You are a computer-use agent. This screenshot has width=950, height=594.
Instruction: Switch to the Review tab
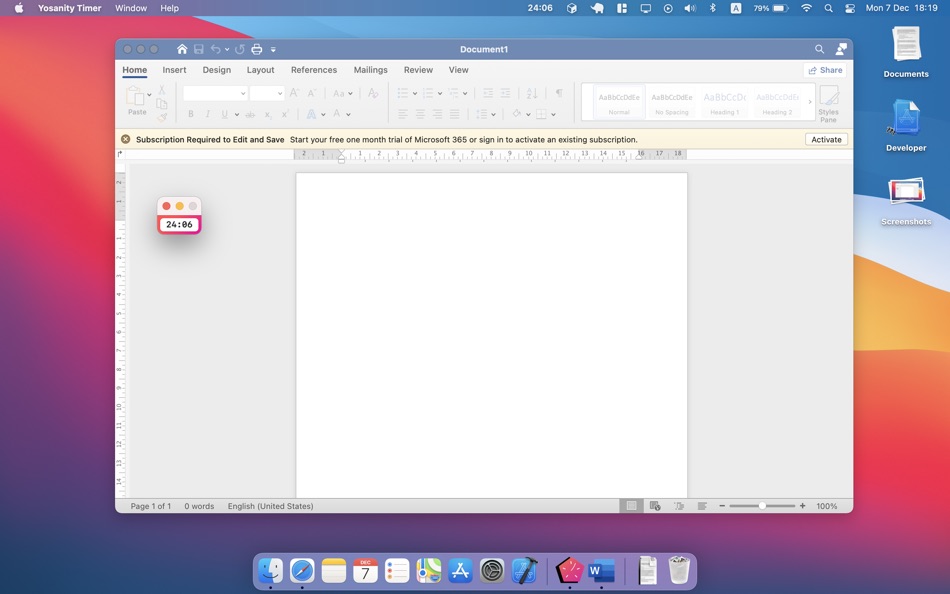(418, 70)
